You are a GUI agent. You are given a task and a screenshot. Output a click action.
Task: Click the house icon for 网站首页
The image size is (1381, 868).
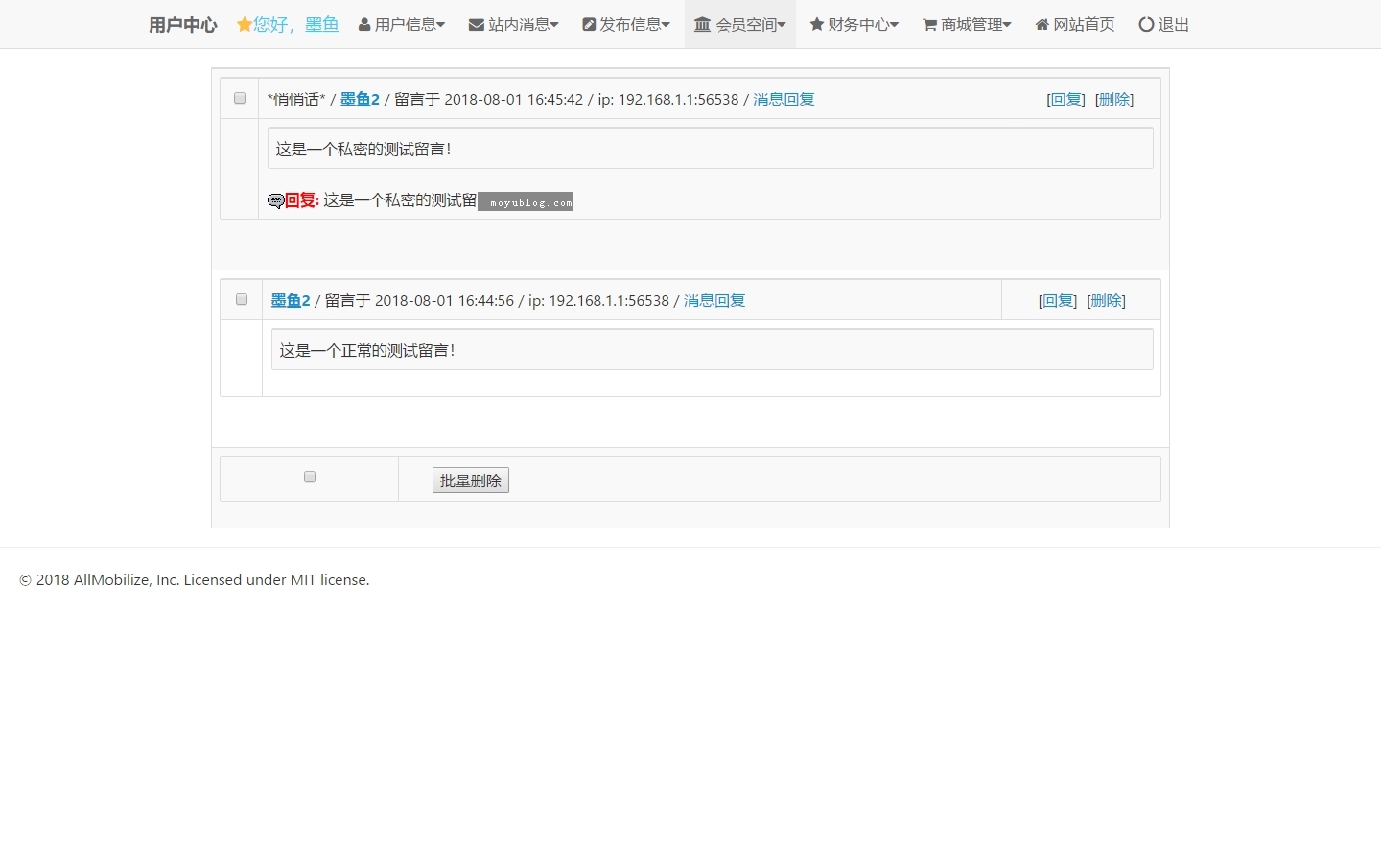tap(1042, 25)
